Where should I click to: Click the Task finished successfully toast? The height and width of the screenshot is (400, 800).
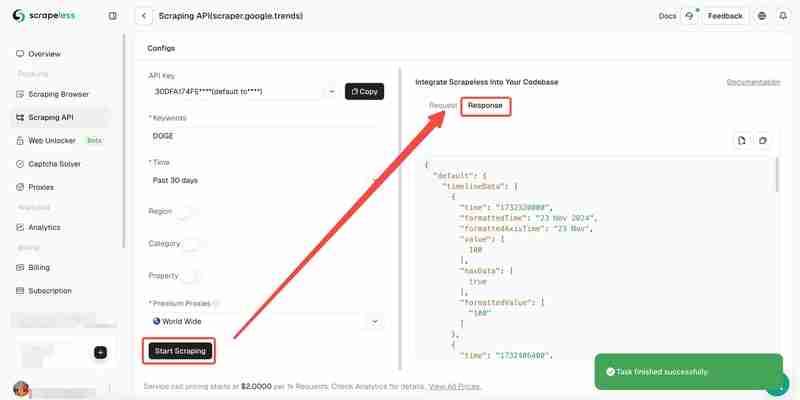688,372
